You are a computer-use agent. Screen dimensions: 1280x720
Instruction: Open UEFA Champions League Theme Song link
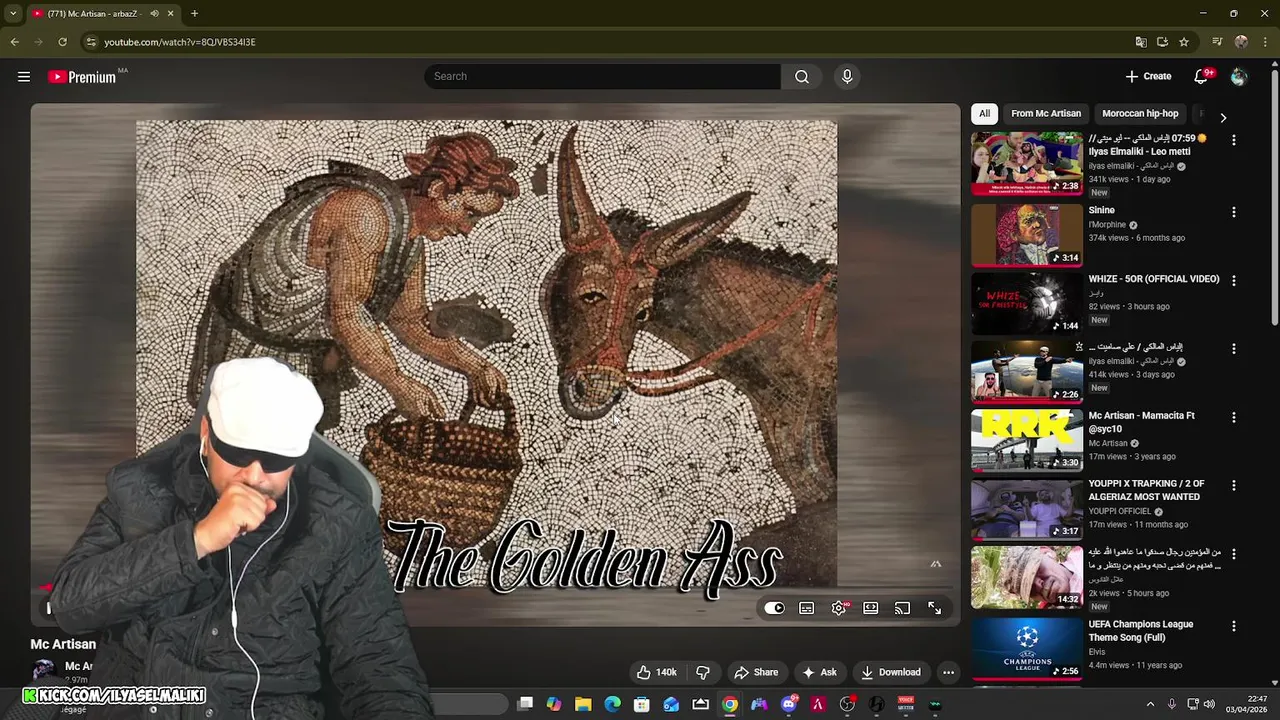click(x=1141, y=631)
